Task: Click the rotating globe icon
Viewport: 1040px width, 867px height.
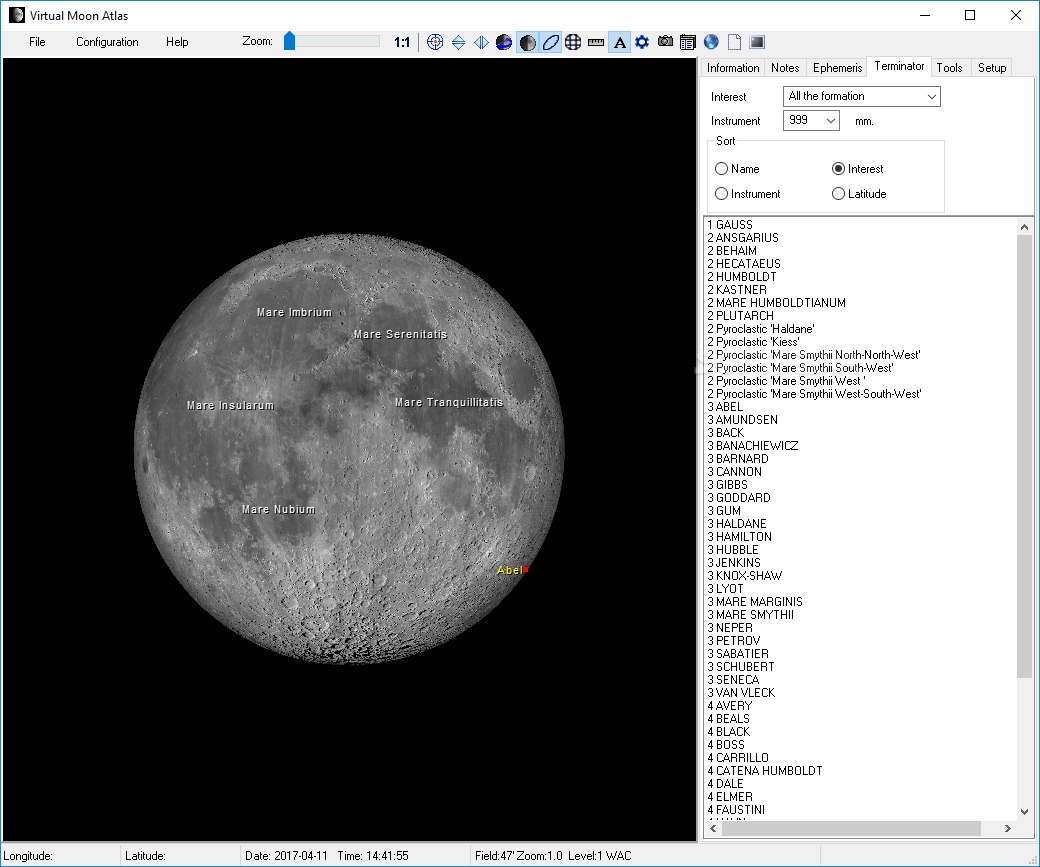Action: tap(504, 42)
